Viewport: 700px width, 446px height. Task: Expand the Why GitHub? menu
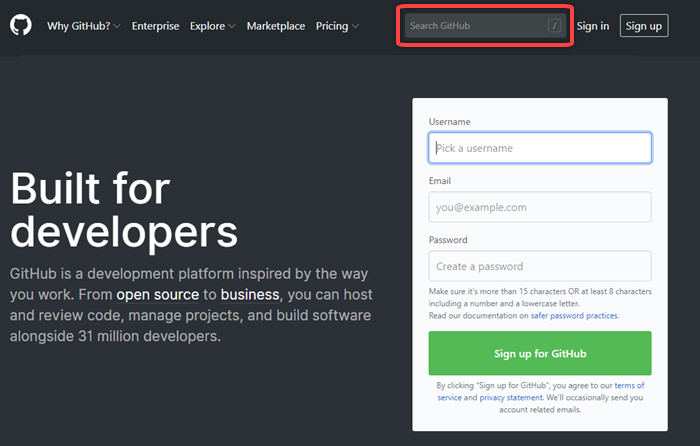pyautogui.click(x=84, y=26)
